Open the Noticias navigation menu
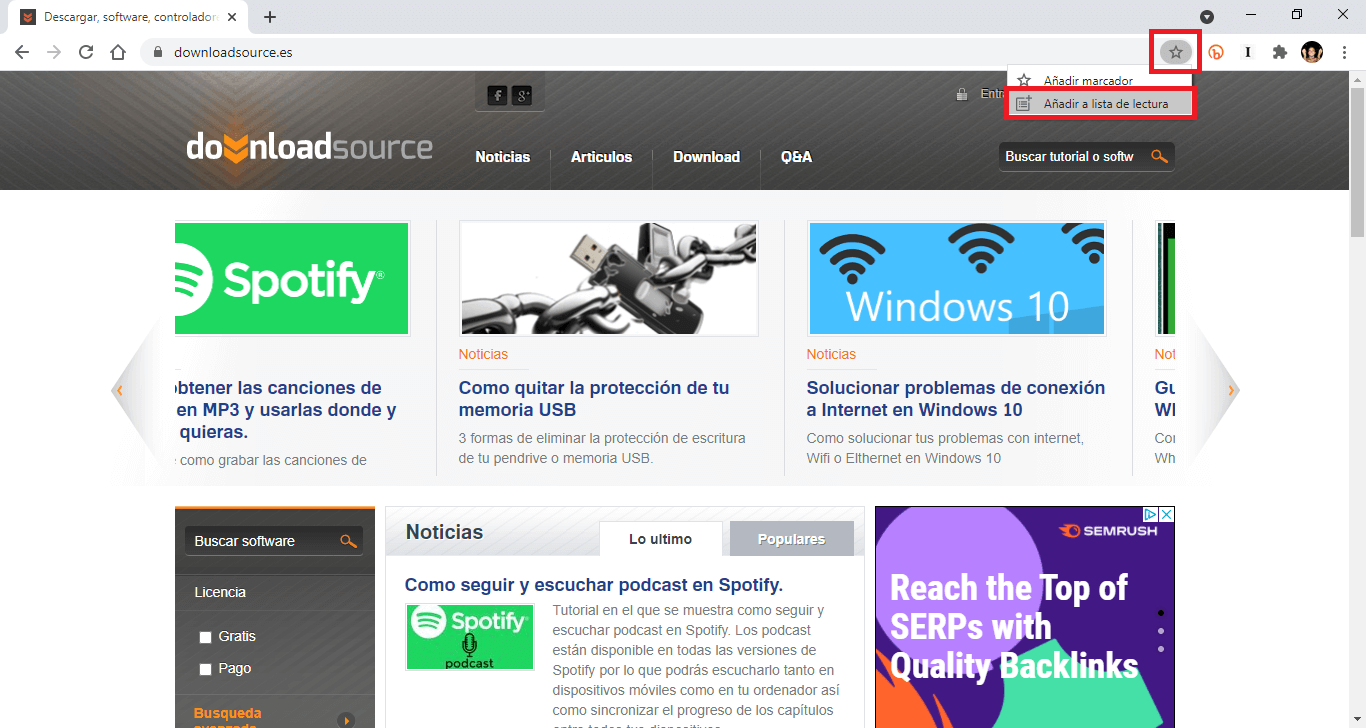Viewport: 1366px width, 728px height. point(503,157)
